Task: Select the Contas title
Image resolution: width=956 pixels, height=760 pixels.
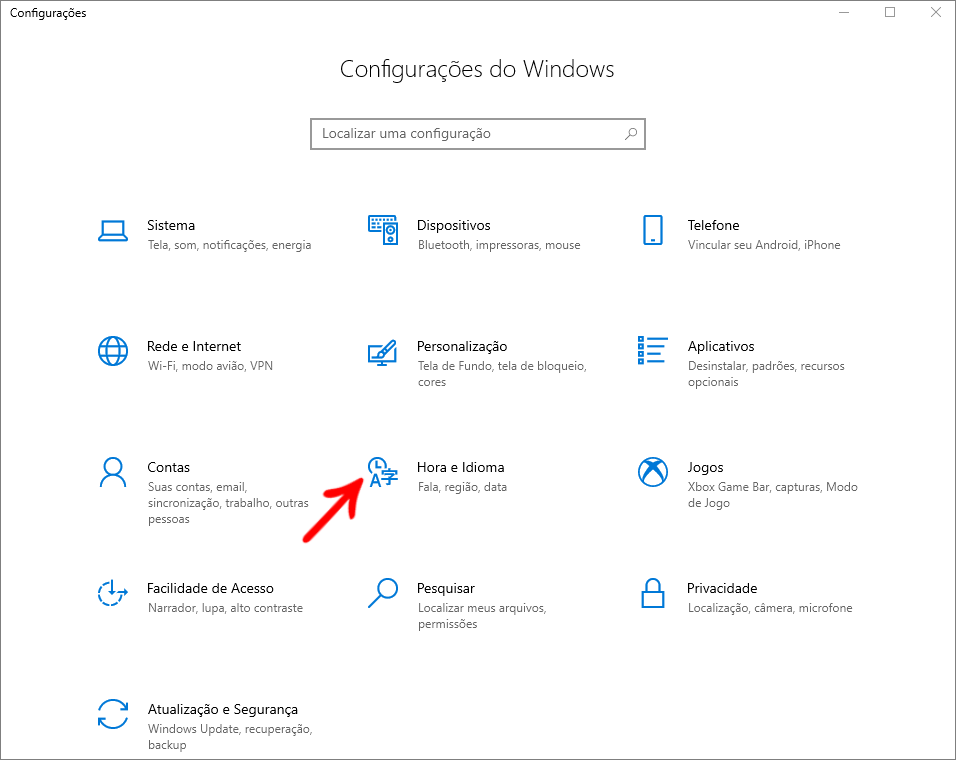Action: [x=168, y=467]
